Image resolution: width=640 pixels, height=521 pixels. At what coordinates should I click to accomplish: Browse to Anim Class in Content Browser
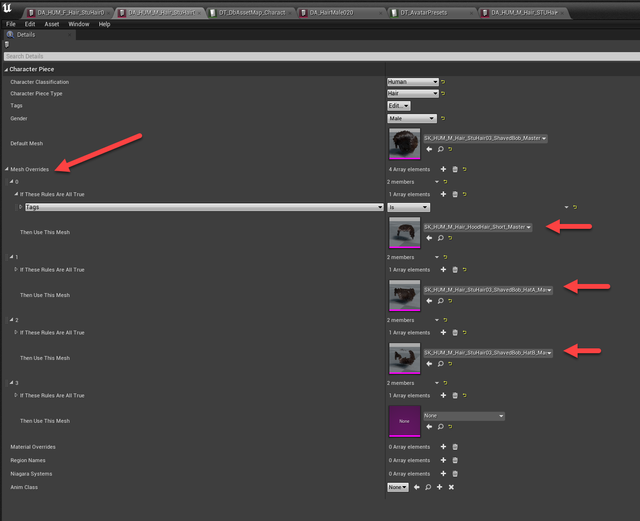[428, 487]
